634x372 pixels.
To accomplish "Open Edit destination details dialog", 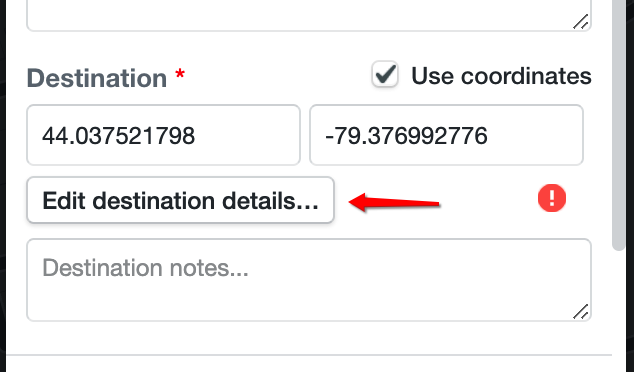I will 180,200.
